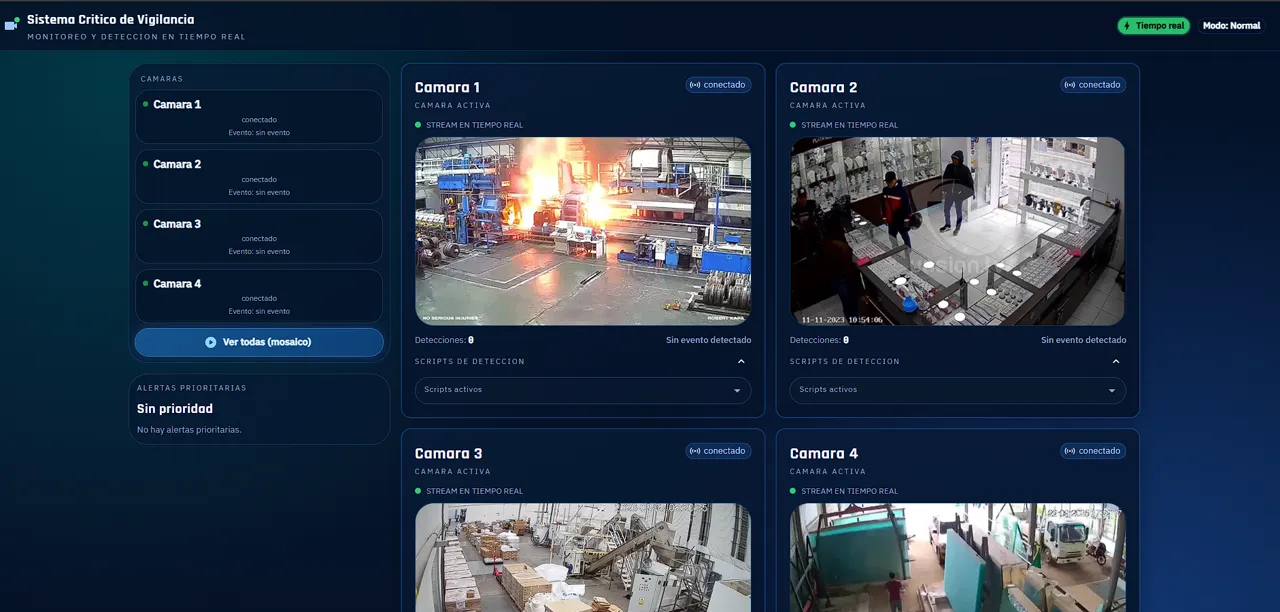Image resolution: width=1280 pixels, height=612 pixels.
Task: Open Camara 4 truck yard video feed
Action: point(958,557)
